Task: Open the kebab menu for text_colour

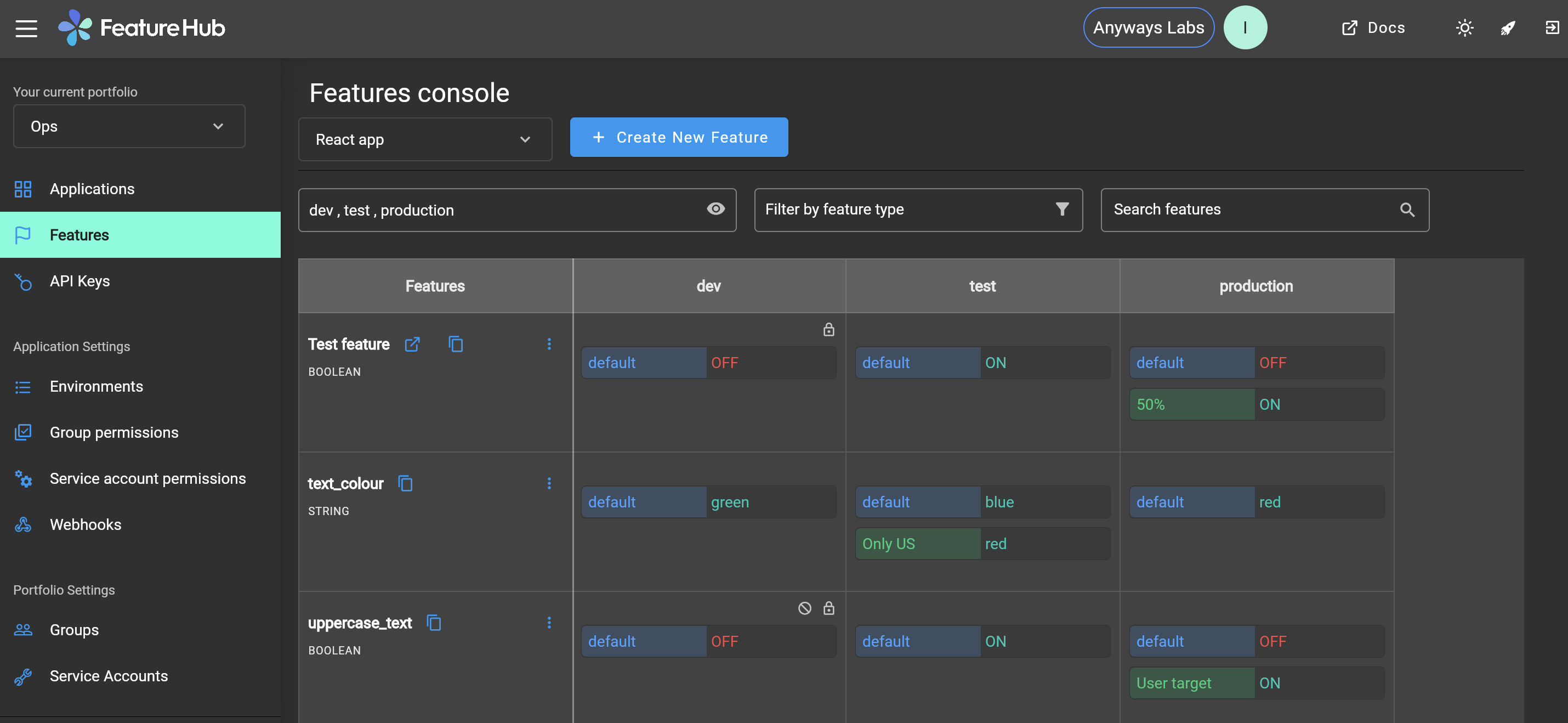Action: tap(550, 483)
